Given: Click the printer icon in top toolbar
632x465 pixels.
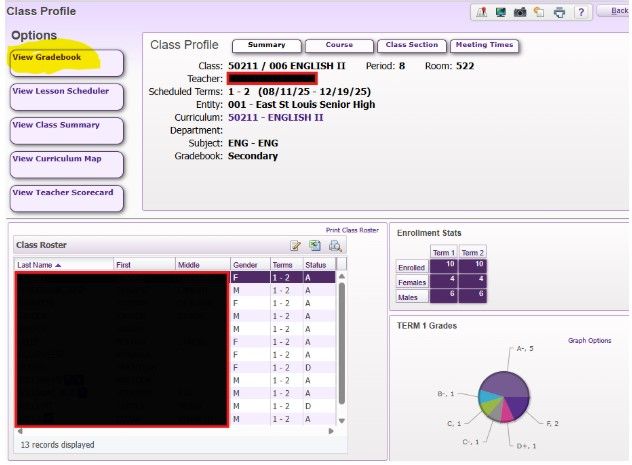Looking at the screenshot, I should [x=559, y=12].
